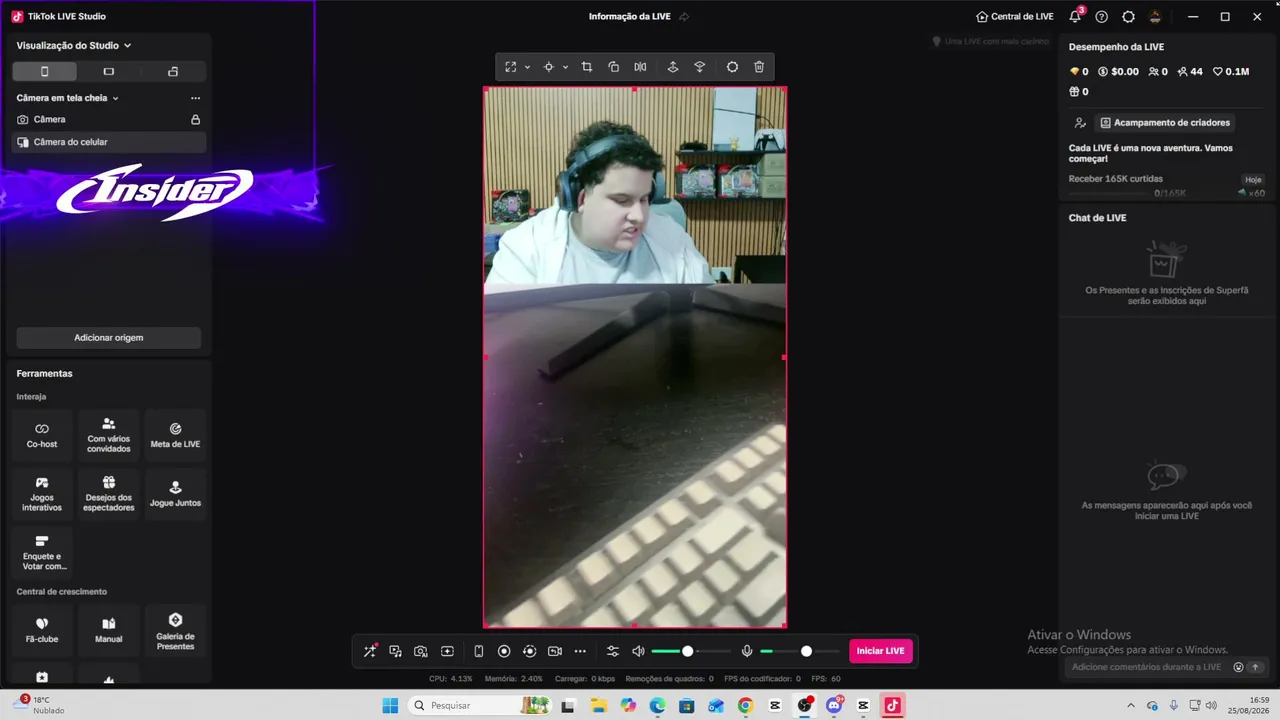Click the Iniciar LIVE button
Screen dimensions: 1280x720
point(881,651)
